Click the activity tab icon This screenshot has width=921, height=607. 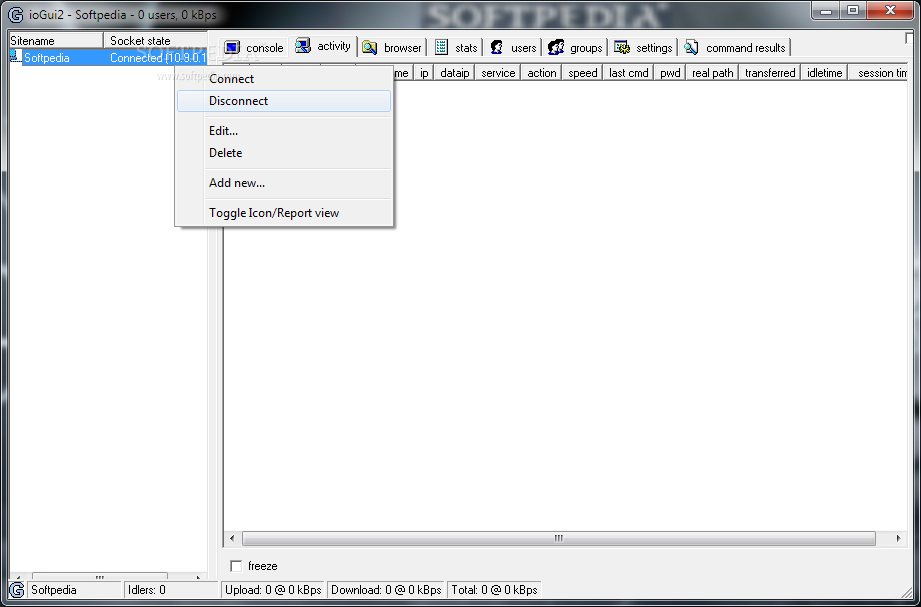click(303, 46)
